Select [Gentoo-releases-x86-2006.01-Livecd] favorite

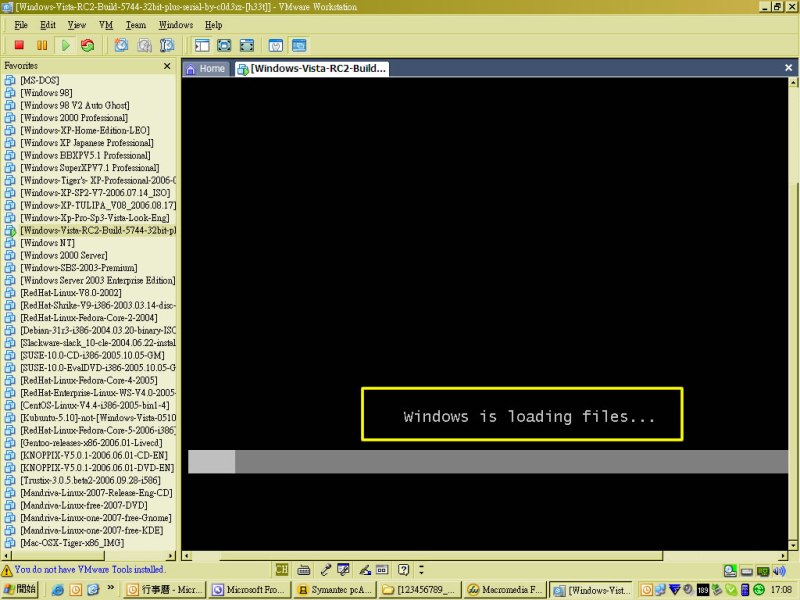click(x=91, y=443)
